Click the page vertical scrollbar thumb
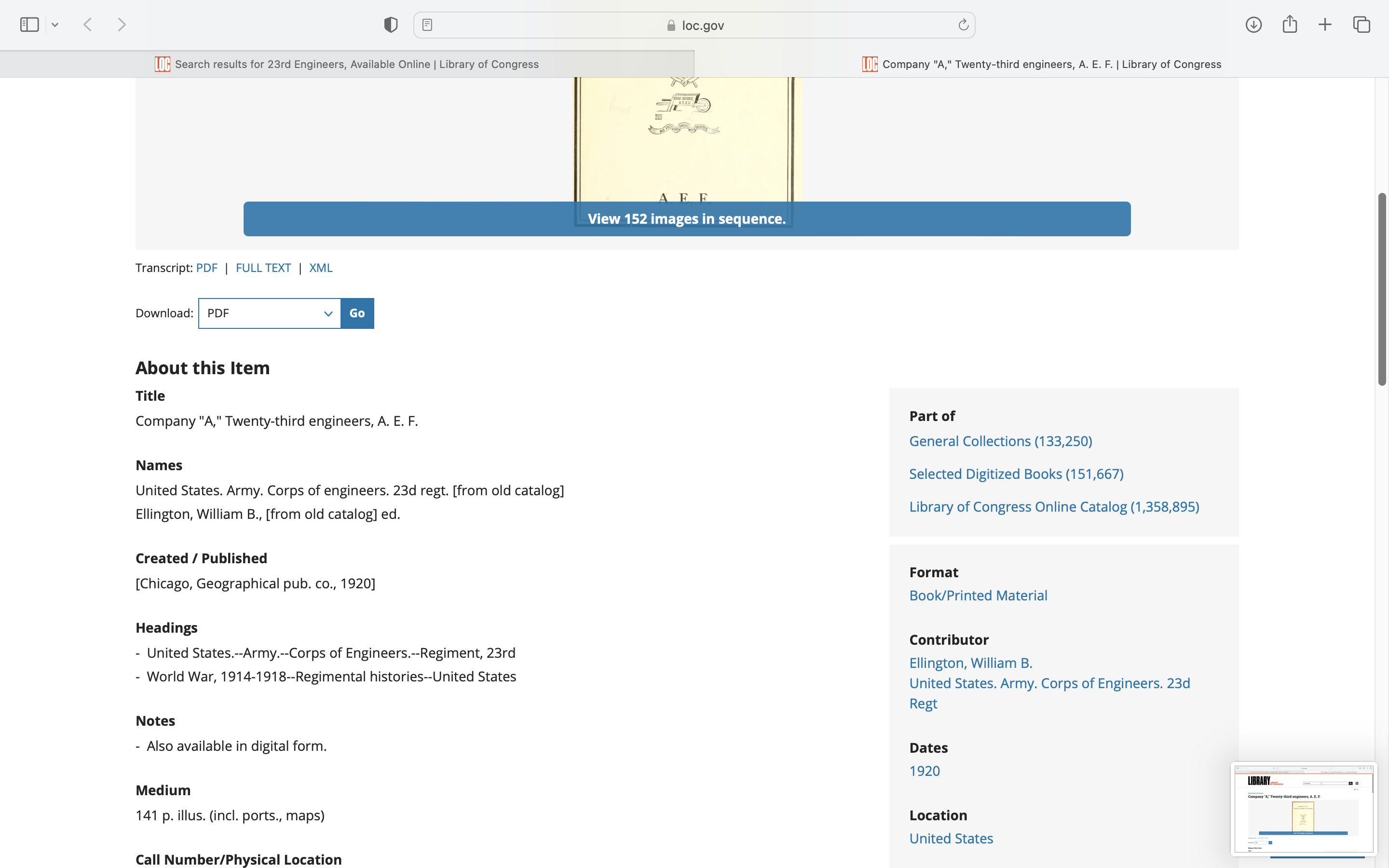The height and width of the screenshot is (868, 1389). (x=1382, y=289)
